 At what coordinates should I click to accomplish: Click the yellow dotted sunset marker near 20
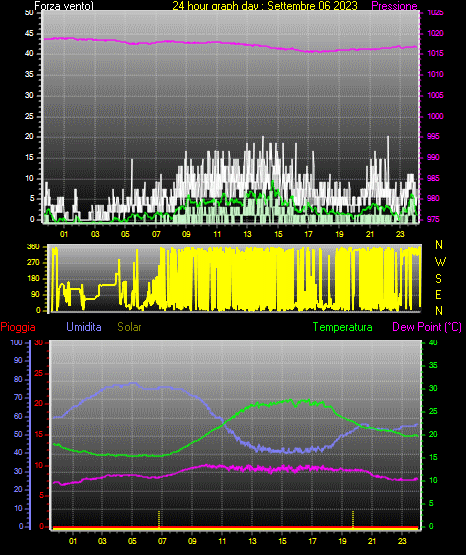coord(353,519)
